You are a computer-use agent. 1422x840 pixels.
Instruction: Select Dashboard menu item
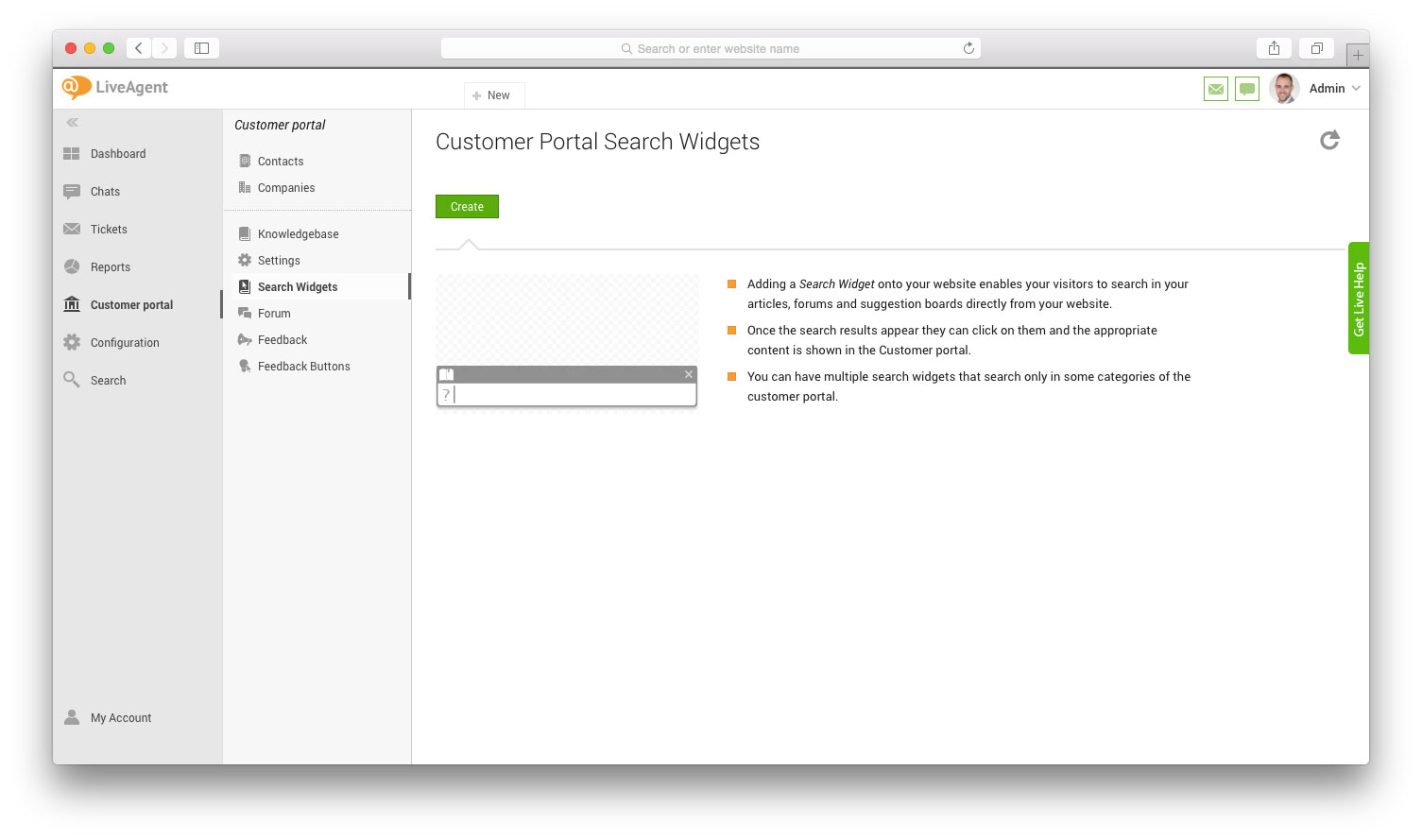[118, 154]
